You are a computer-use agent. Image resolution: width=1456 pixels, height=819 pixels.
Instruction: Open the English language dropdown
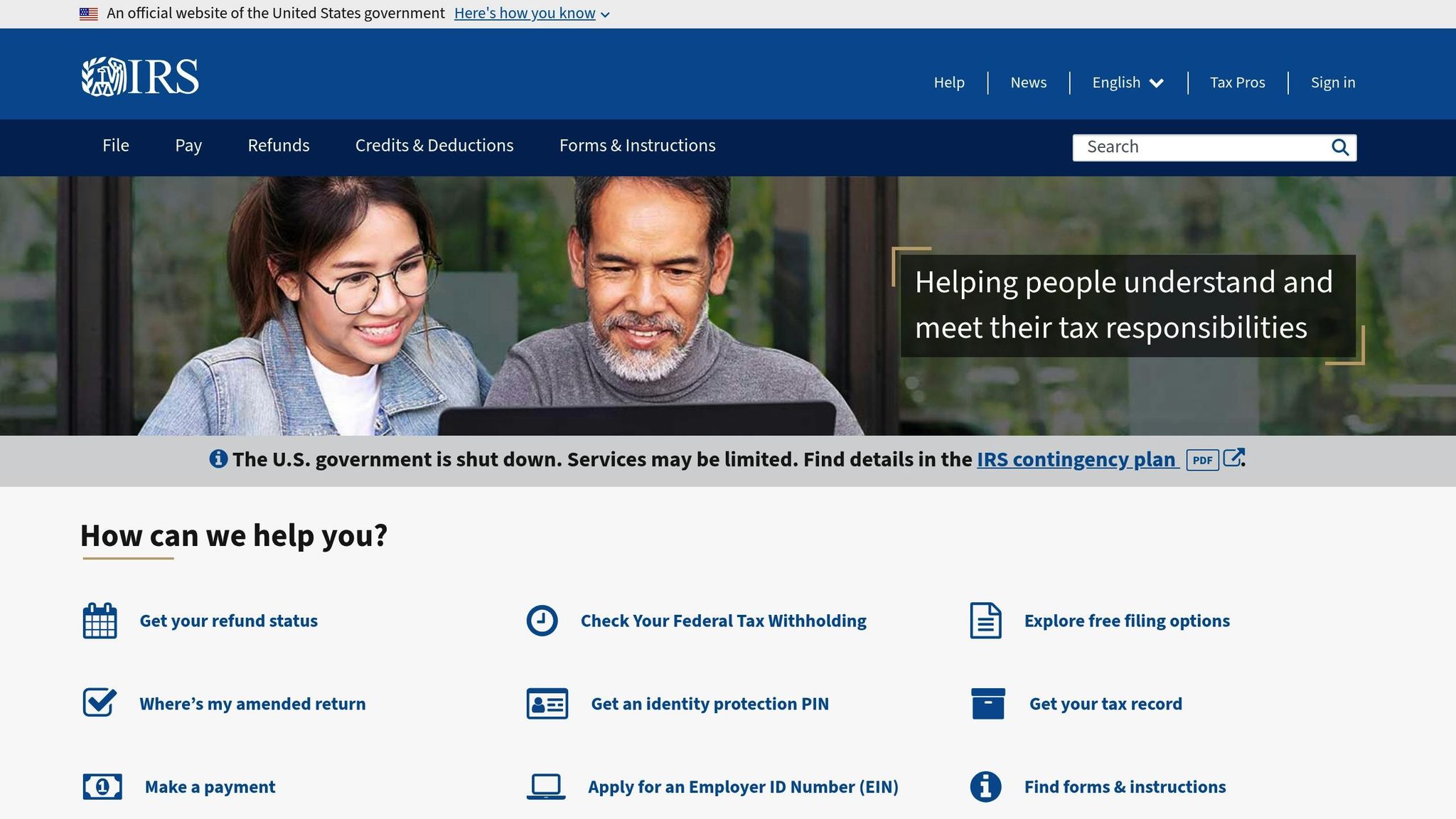pyautogui.click(x=1127, y=82)
